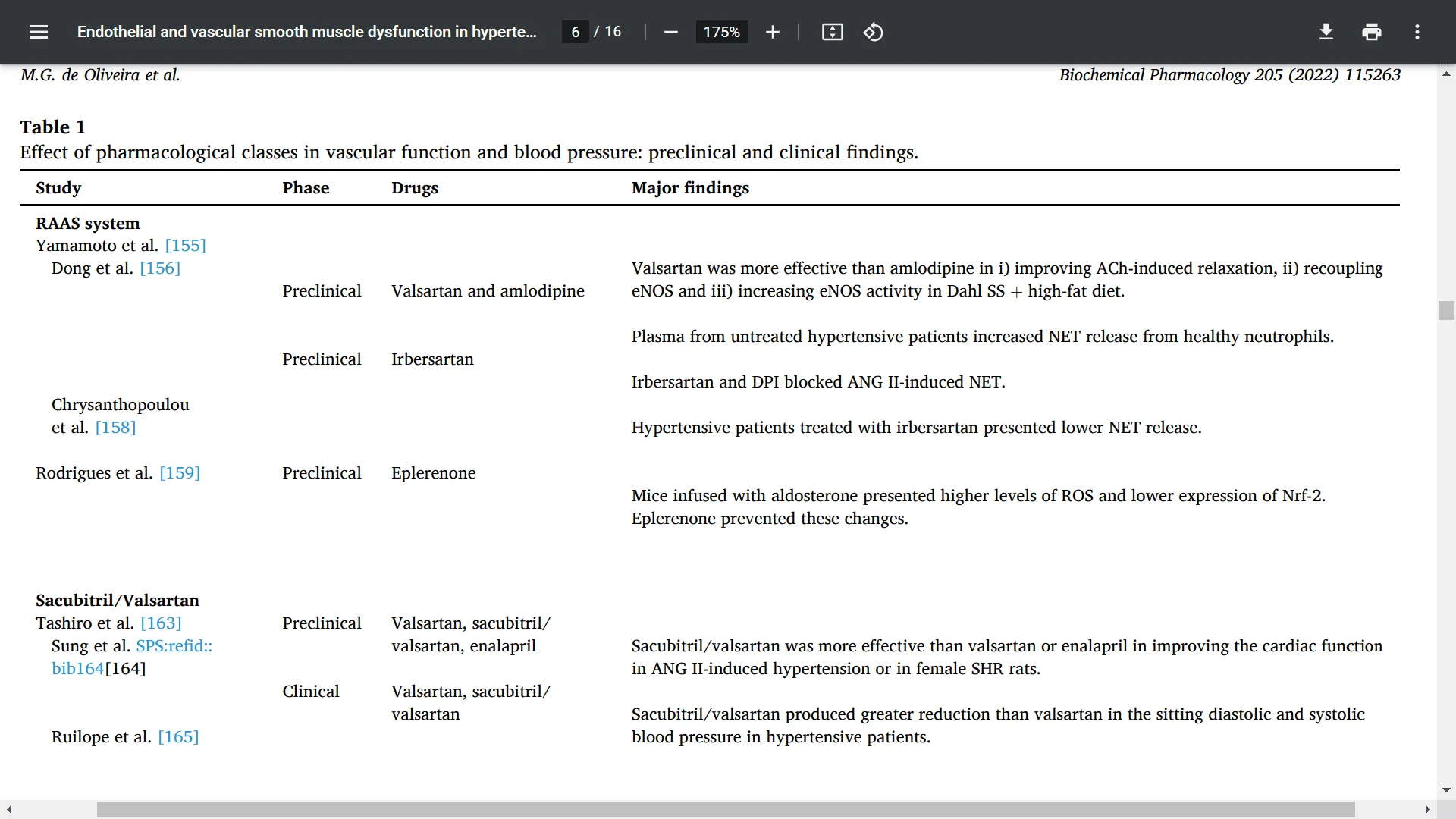Click the 'Sacubitril/Valsartan' section heading

point(118,601)
